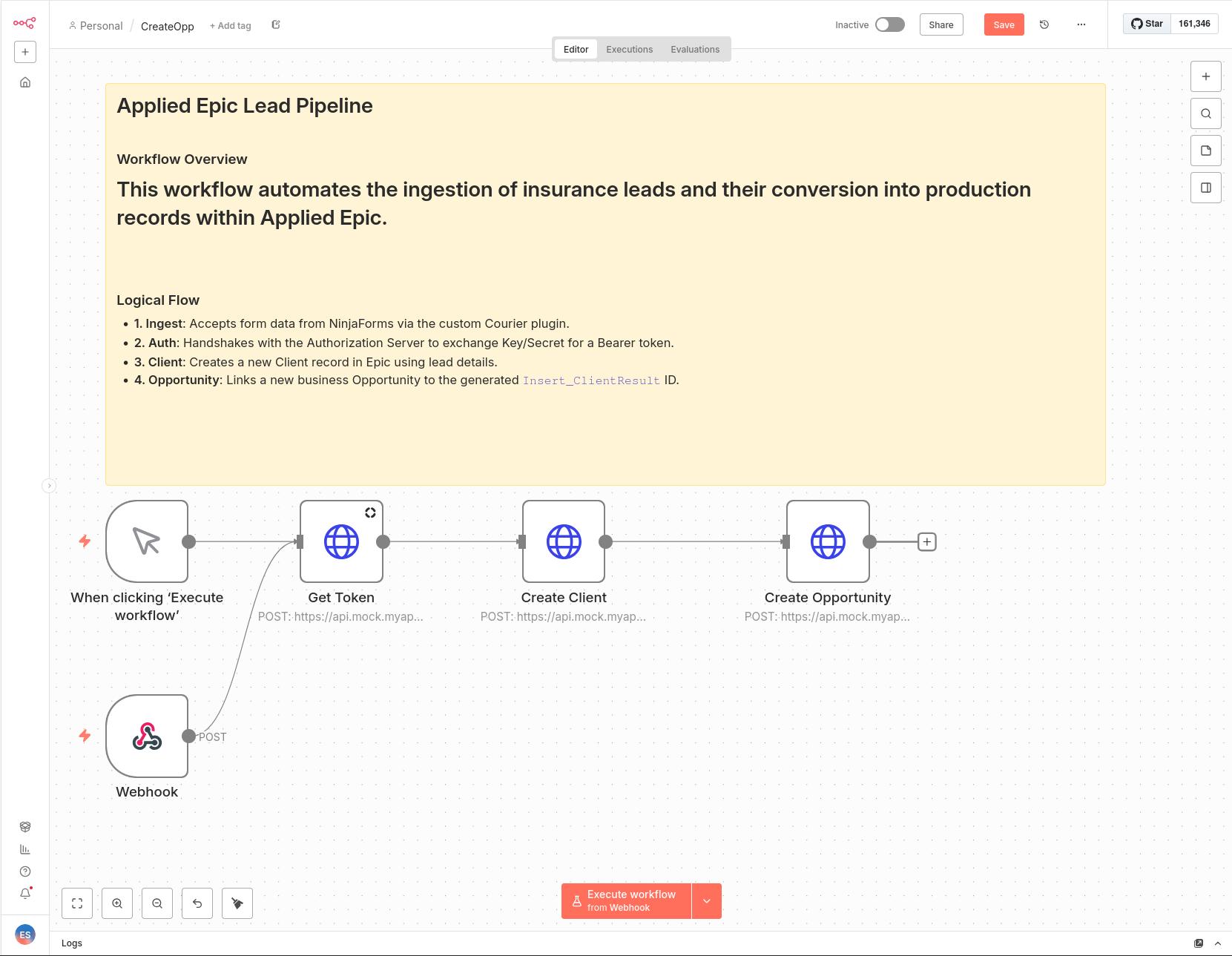Screen dimensions: 1232x956
Task: Expand the Logs panel chevron
Action: [1217, 943]
